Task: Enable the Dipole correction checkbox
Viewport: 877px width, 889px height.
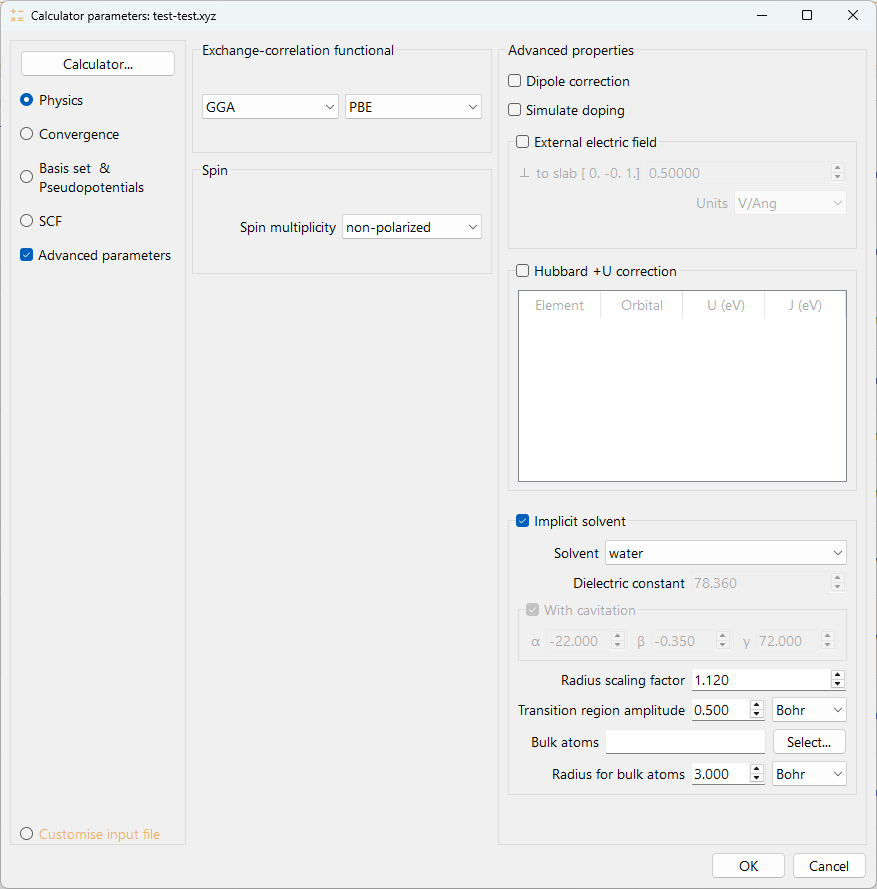Action: click(515, 81)
